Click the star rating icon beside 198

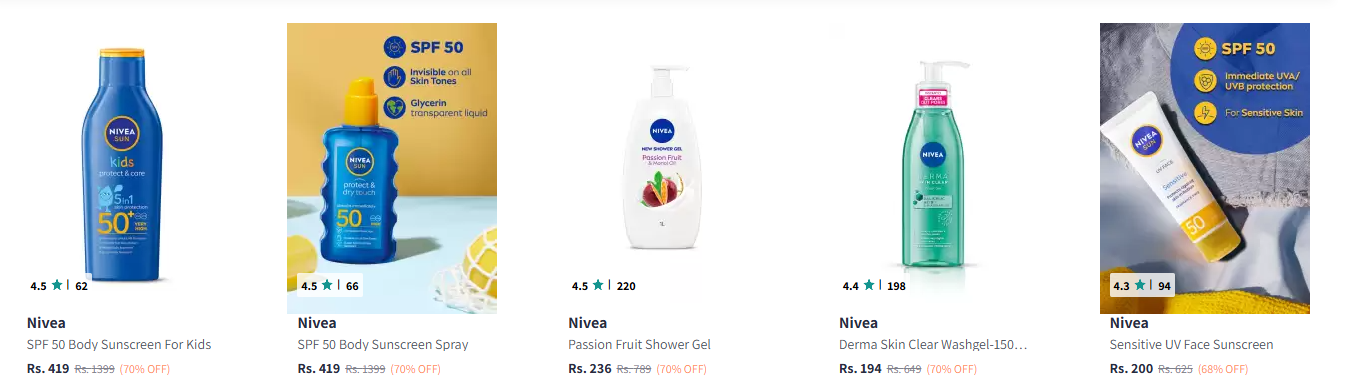(869, 285)
